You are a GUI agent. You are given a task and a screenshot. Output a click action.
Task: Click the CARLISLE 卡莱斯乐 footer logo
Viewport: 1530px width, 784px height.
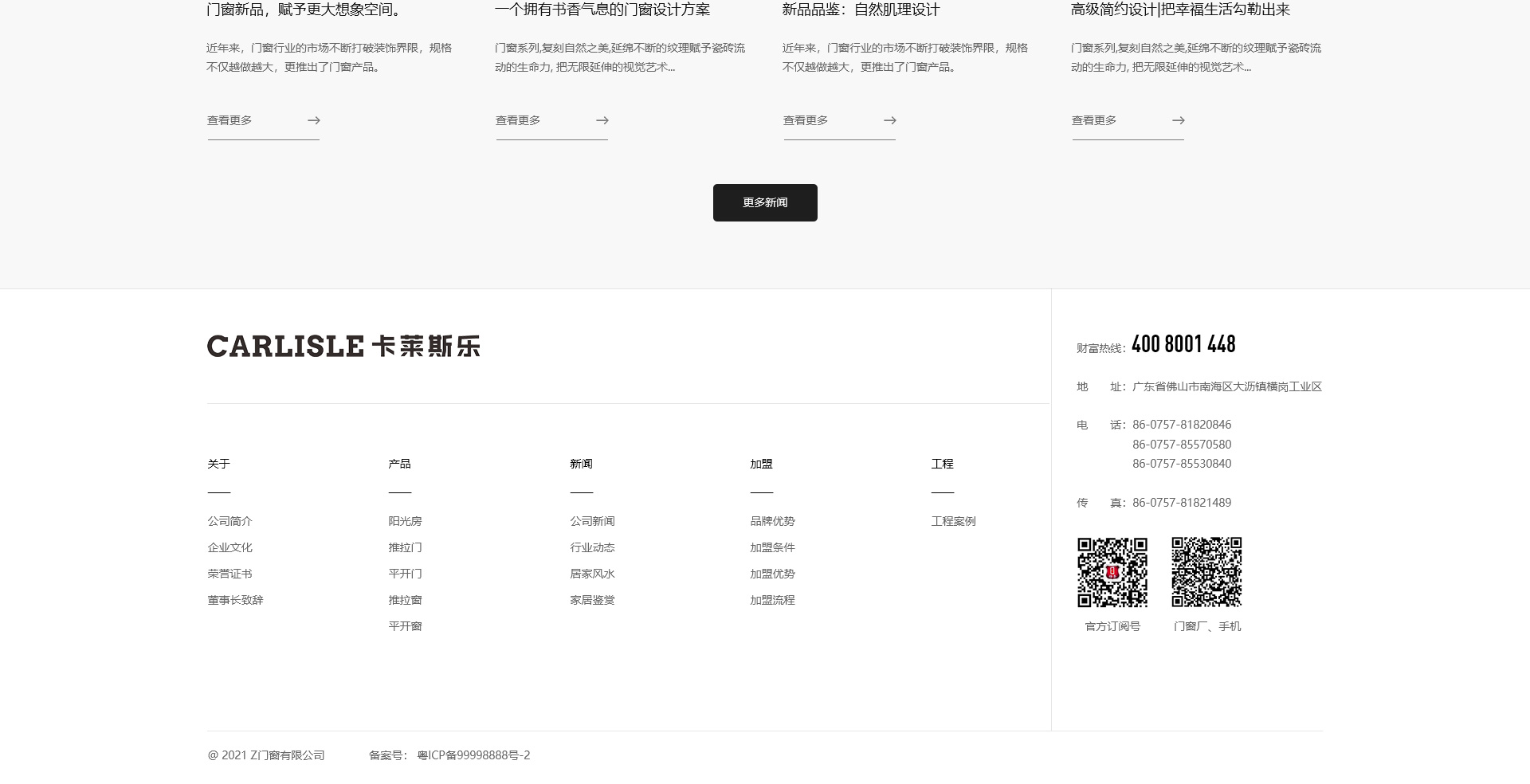pos(343,346)
